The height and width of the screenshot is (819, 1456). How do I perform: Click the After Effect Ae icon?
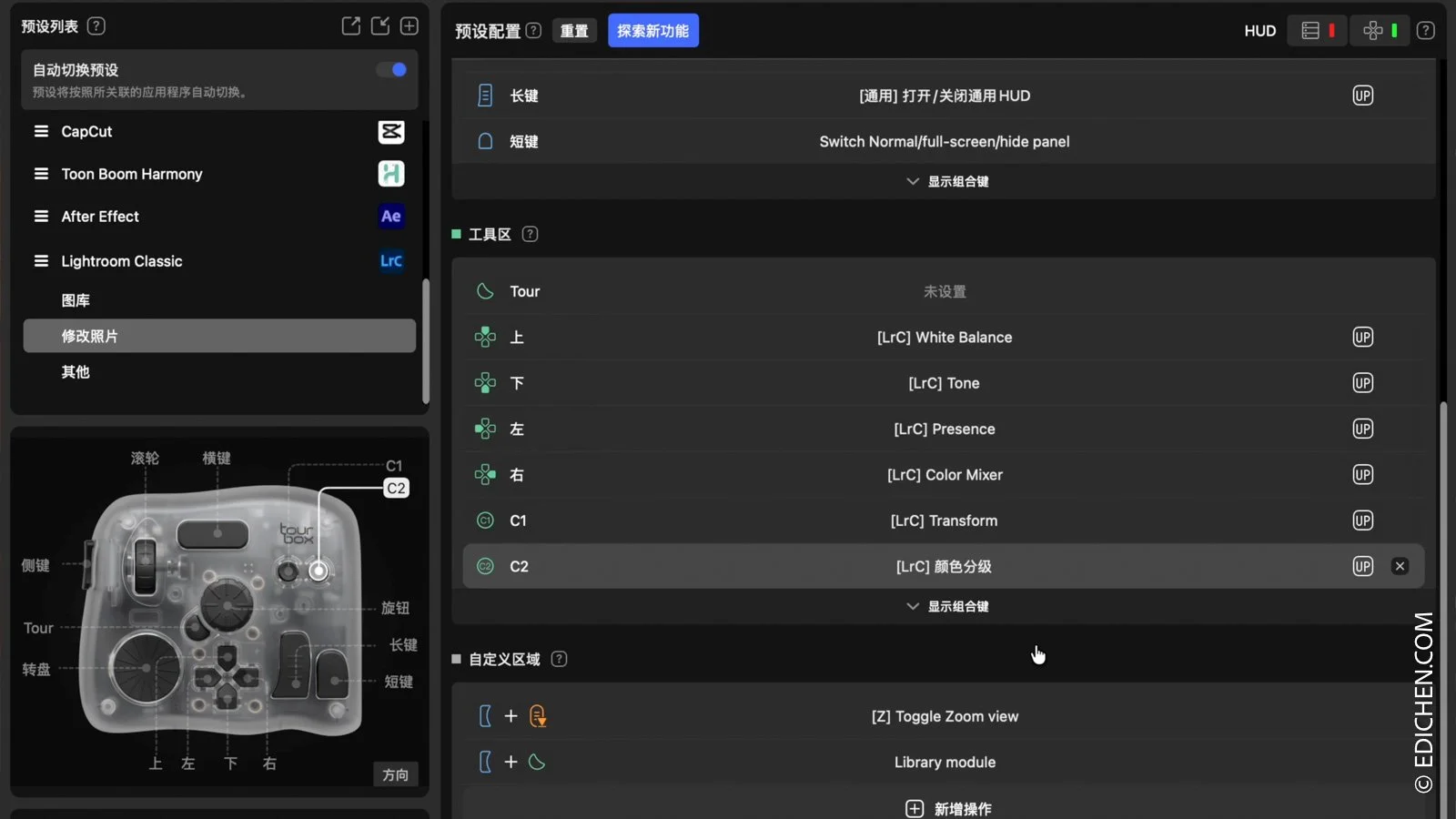coord(391,217)
